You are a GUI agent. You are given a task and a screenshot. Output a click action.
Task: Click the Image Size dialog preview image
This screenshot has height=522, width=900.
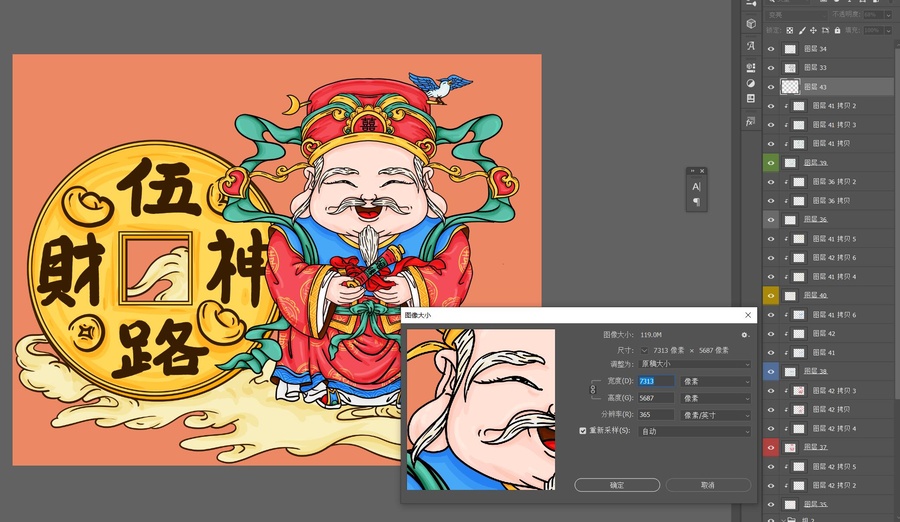click(x=481, y=409)
